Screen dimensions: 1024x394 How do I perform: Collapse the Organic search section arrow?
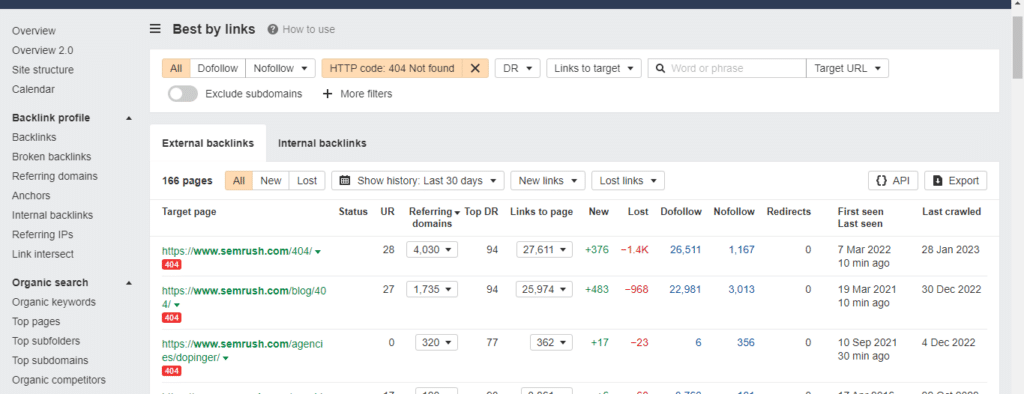click(x=129, y=283)
